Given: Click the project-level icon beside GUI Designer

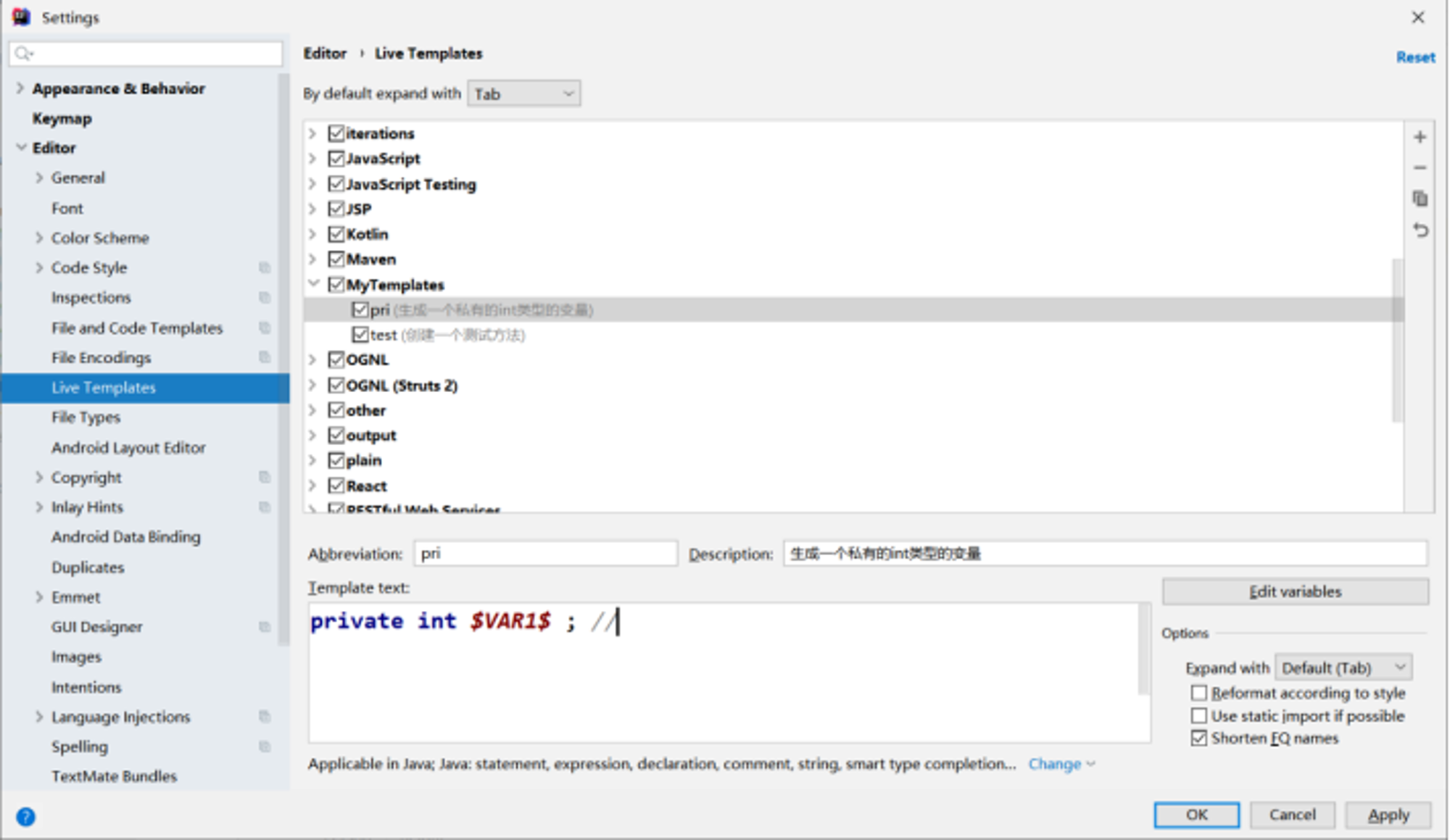Looking at the screenshot, I should (265, 627).
